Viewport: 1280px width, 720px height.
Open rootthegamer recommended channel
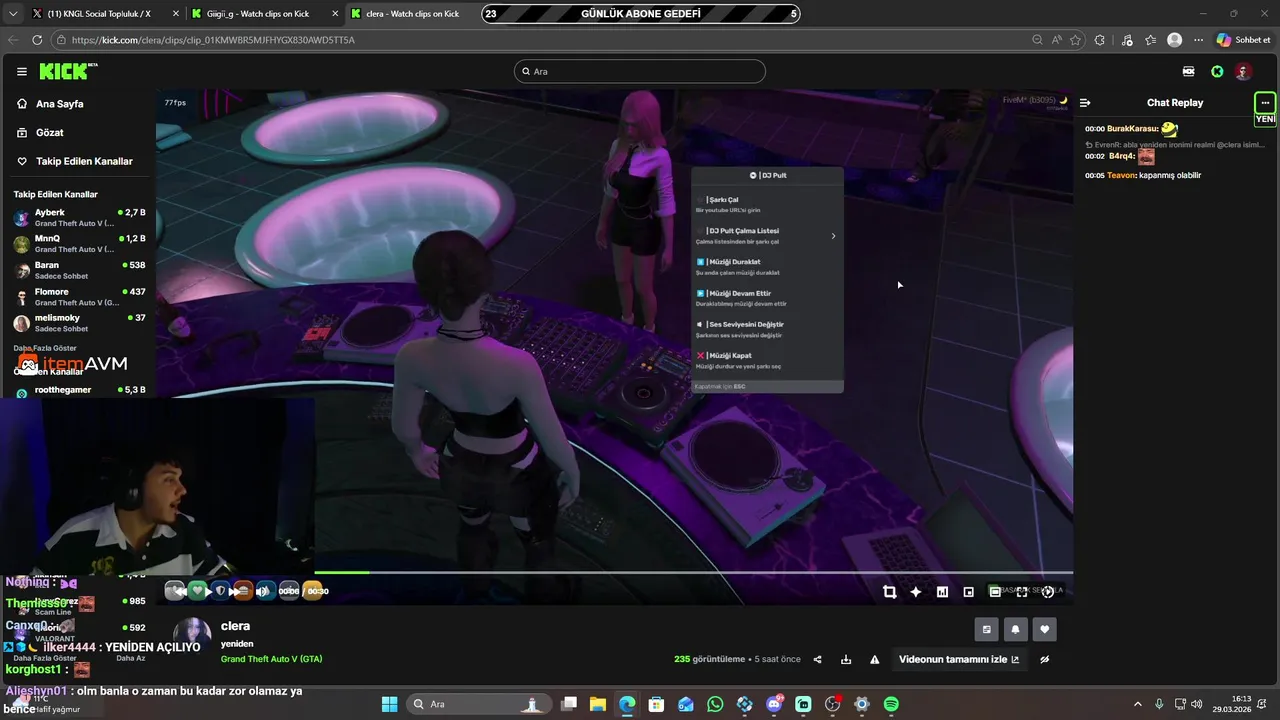coord(79,390)
